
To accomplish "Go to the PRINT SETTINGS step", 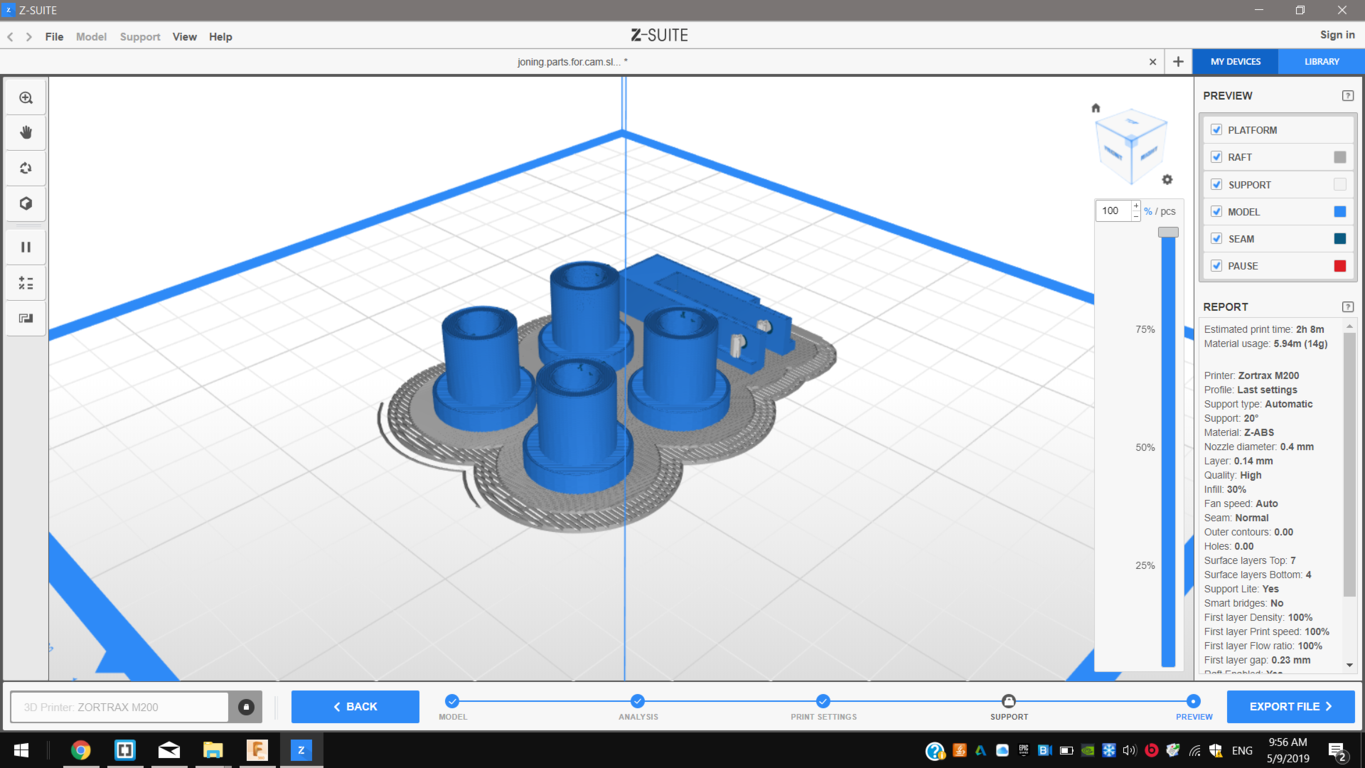I will pos(823,702).
